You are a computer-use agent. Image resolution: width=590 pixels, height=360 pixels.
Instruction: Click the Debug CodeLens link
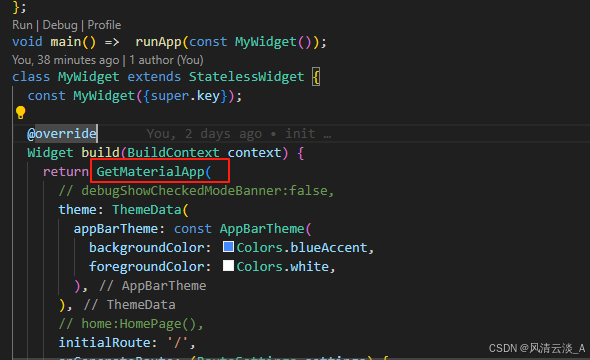tap(60, 25)
